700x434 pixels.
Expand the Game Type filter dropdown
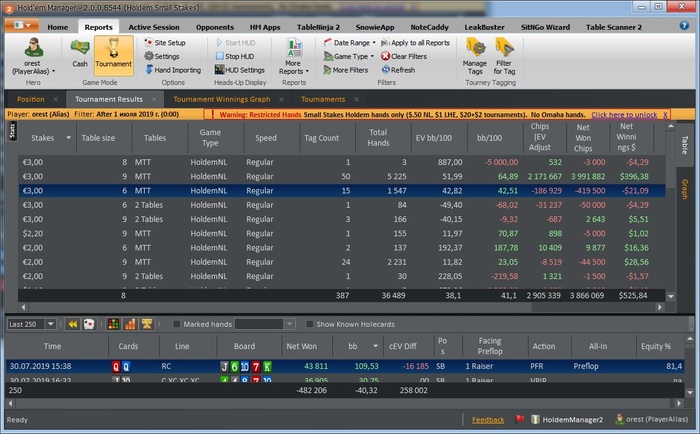(349, 56)
